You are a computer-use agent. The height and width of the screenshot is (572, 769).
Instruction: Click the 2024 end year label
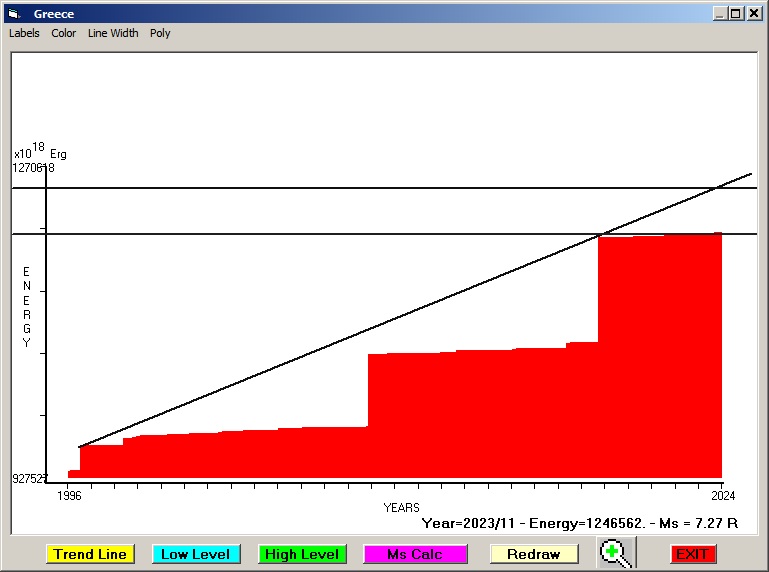[722, 496]
